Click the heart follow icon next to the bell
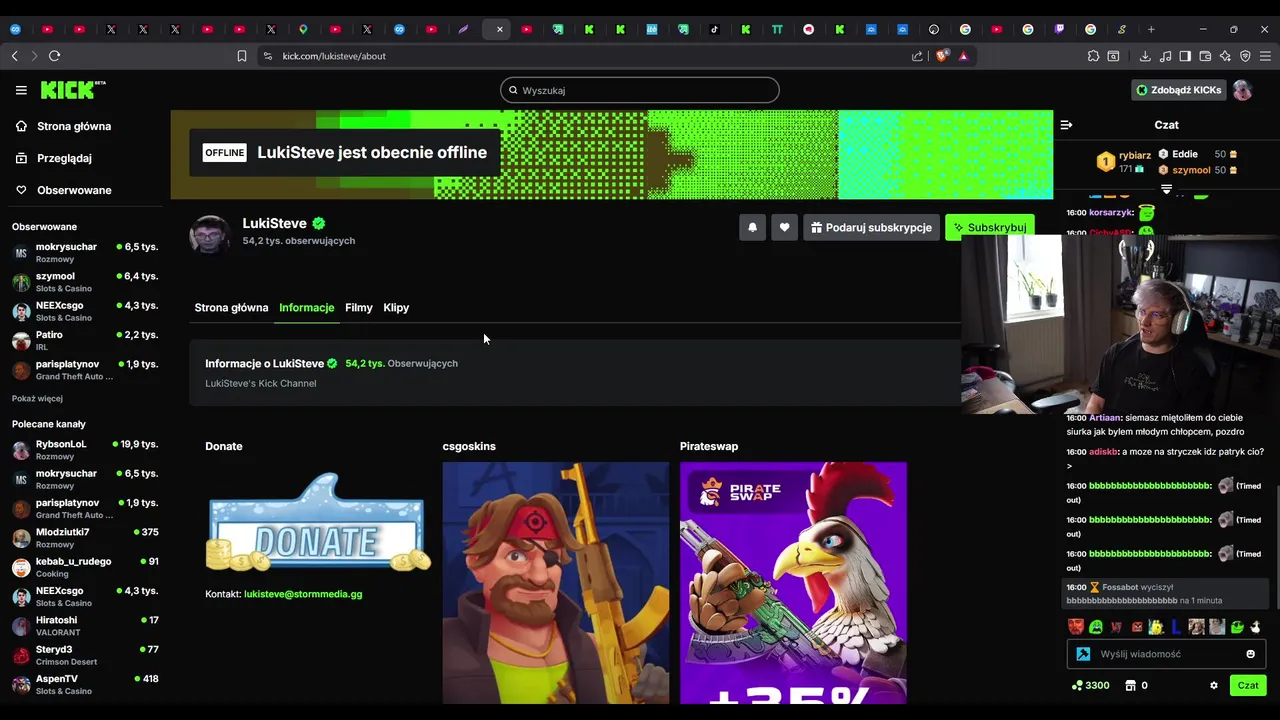 (784, 228)
